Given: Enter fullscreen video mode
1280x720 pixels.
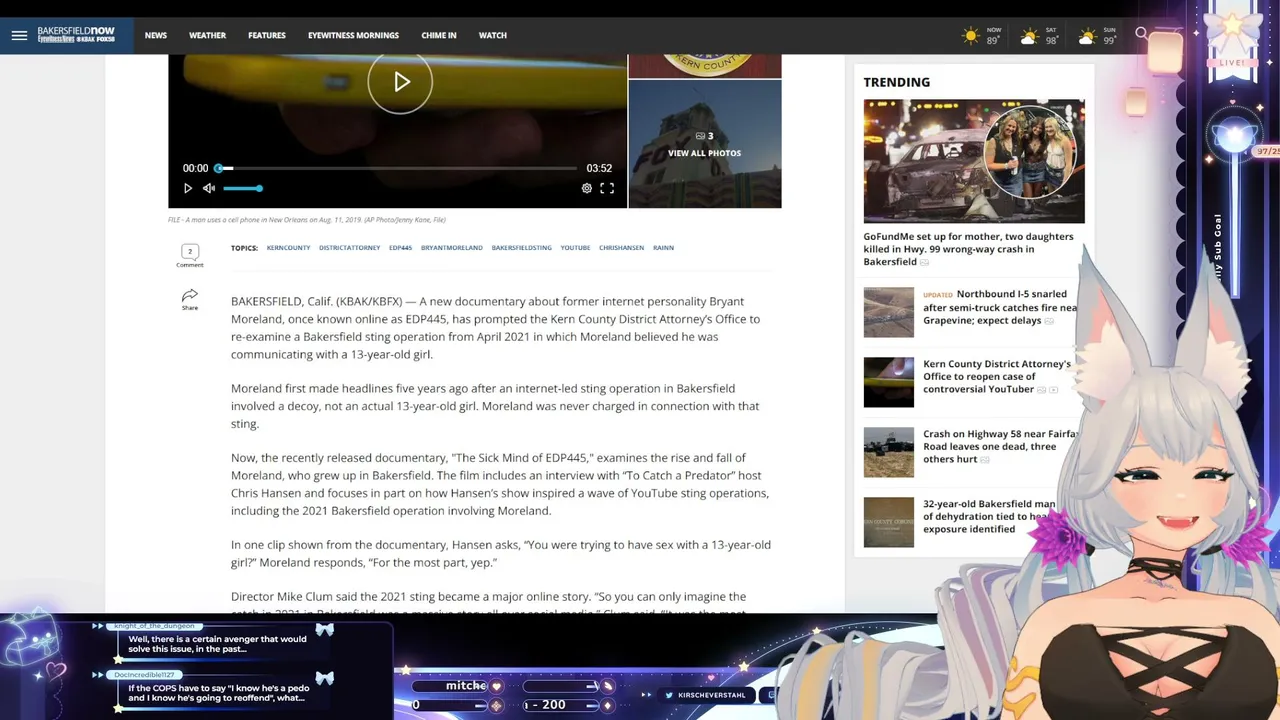Looking at the screenshot, I should tap(607, 188).
